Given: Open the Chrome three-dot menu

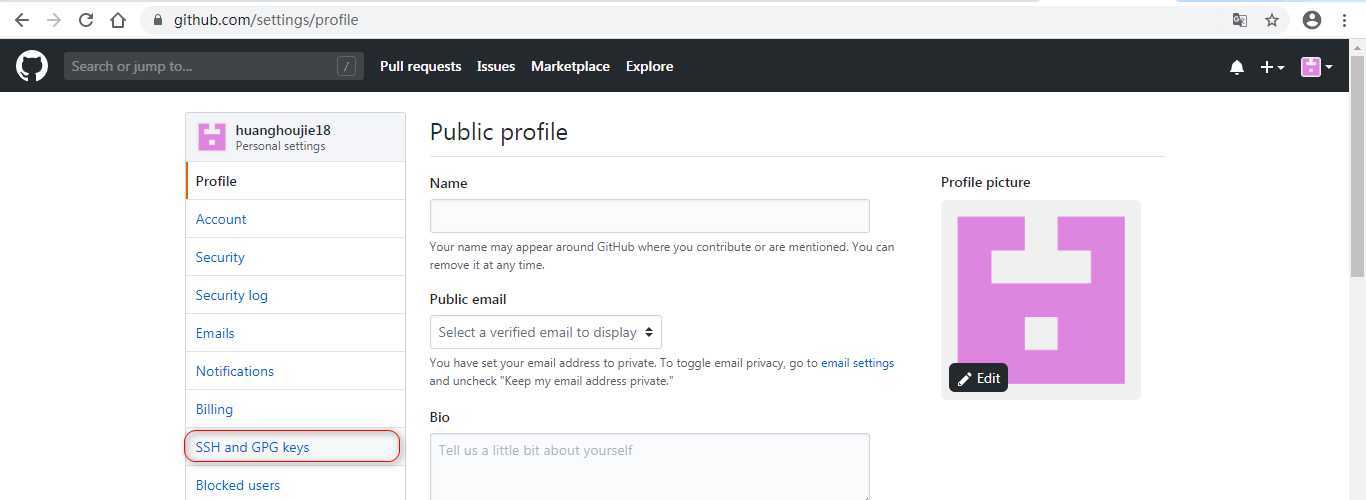Looking at the screenshot, I should 1344,20.
